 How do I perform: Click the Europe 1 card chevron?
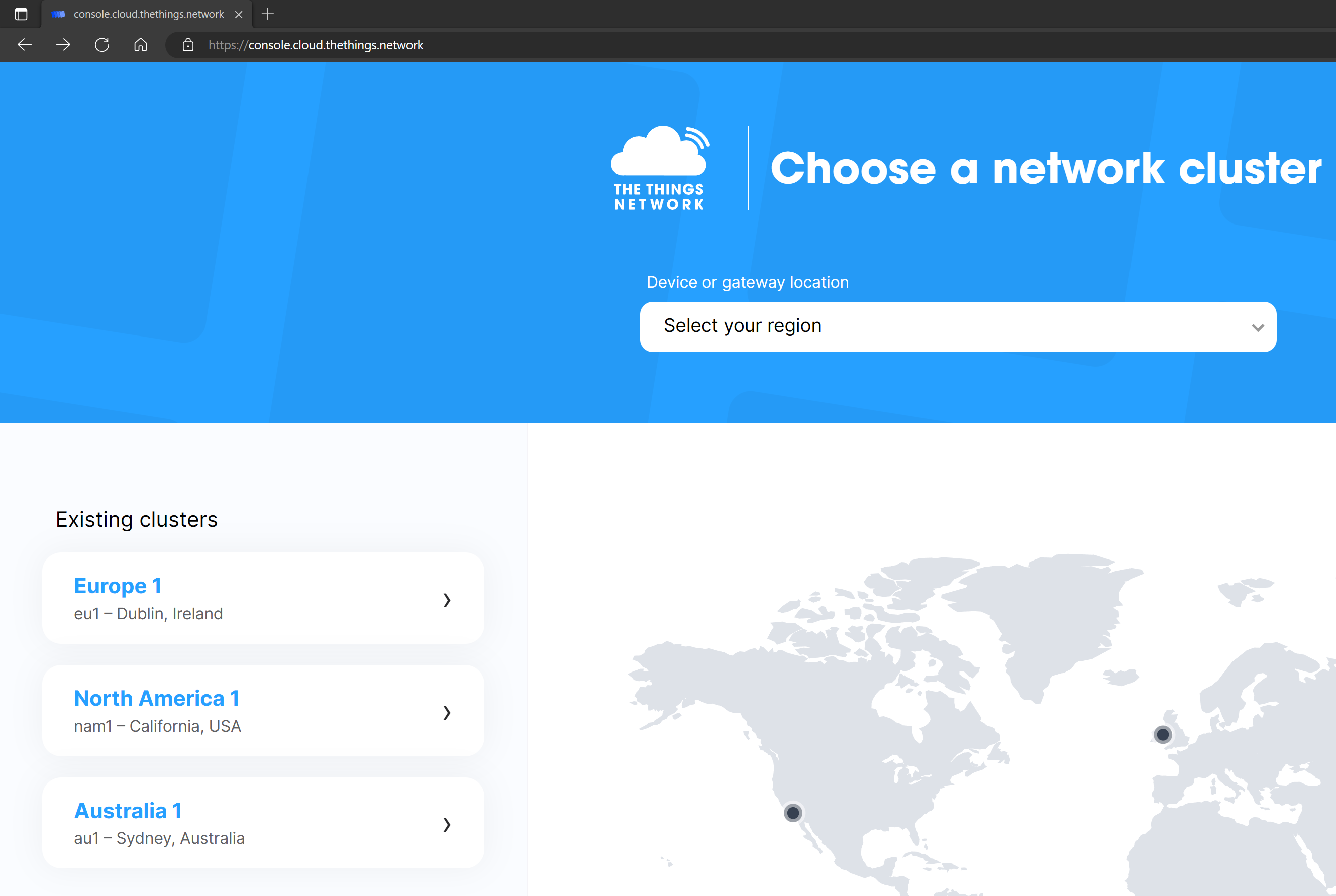tap(447, 600)
